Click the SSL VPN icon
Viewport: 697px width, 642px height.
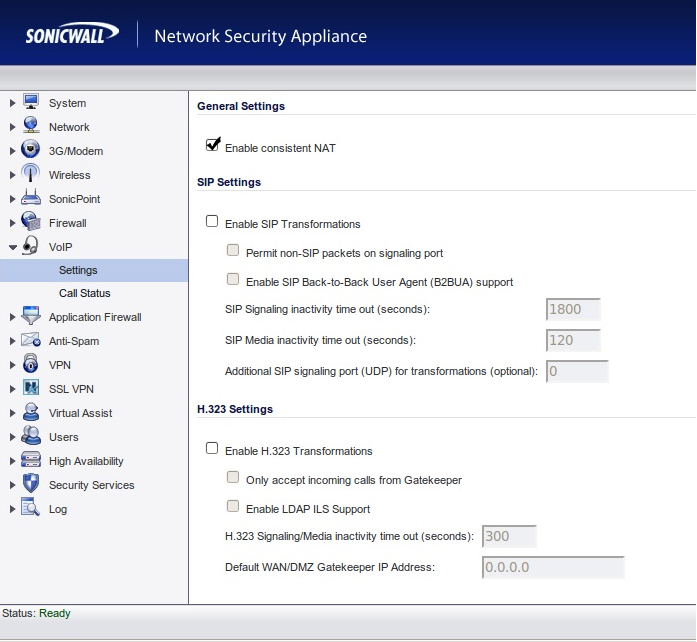31,388
